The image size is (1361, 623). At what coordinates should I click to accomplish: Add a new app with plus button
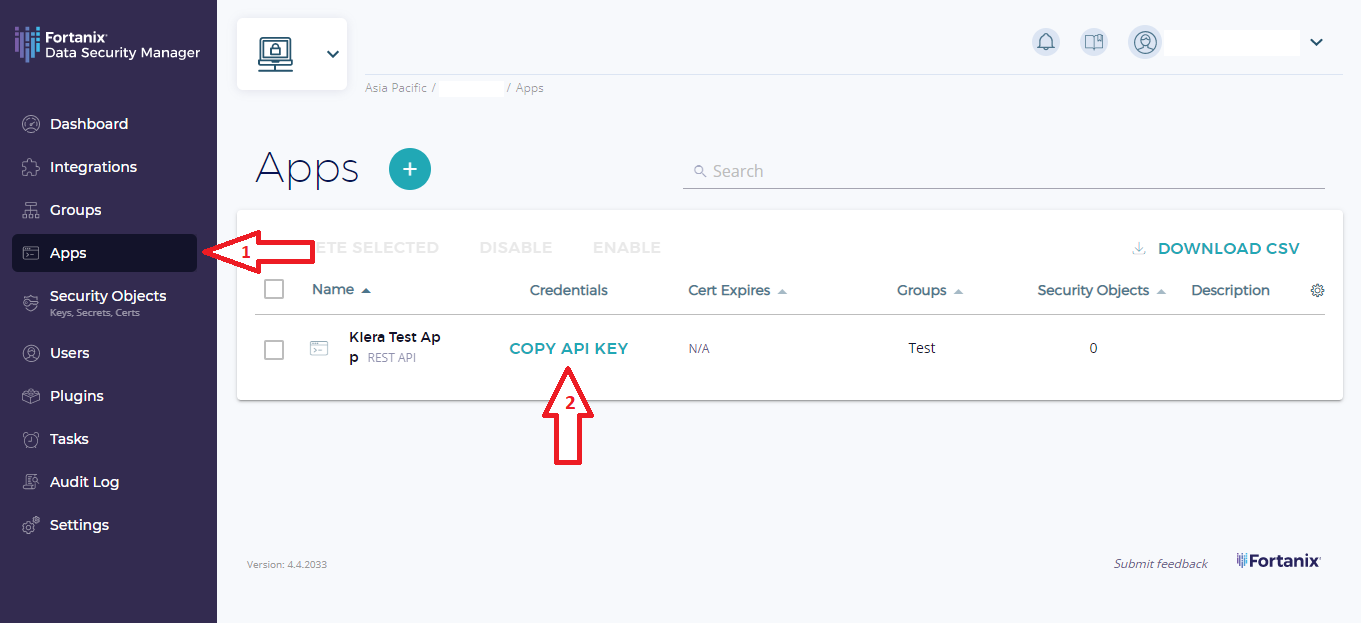[410, 169]
